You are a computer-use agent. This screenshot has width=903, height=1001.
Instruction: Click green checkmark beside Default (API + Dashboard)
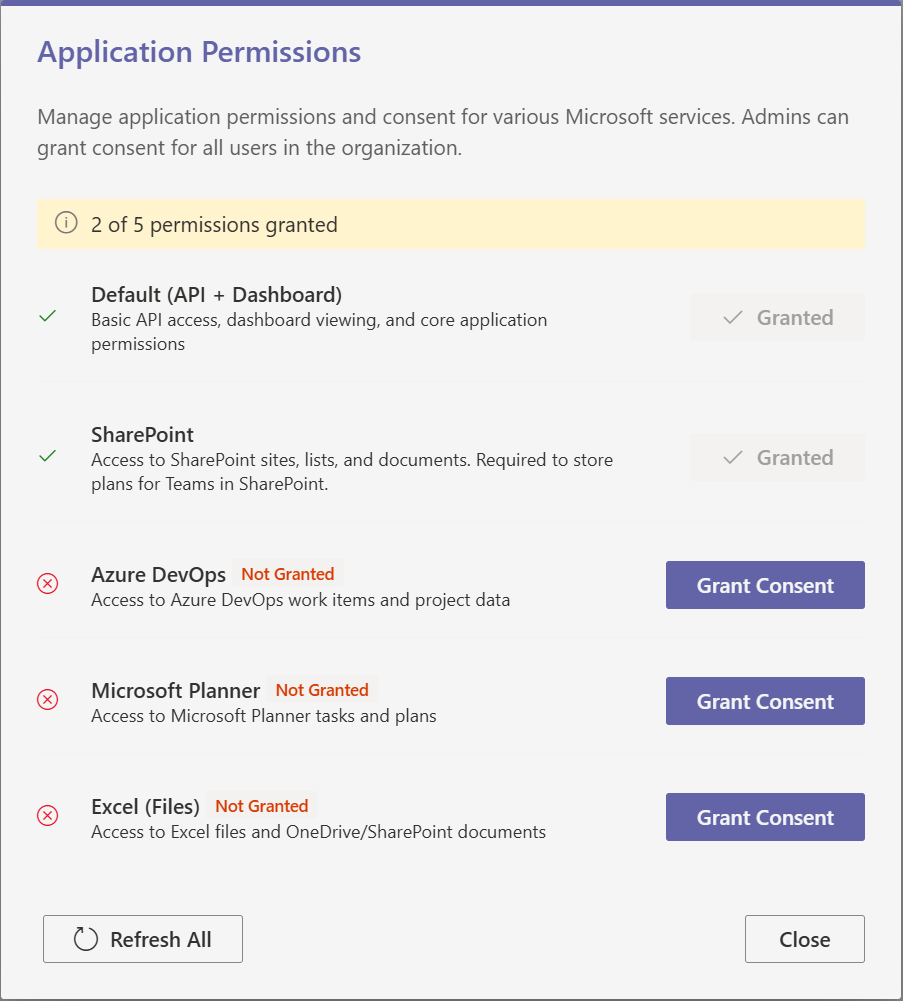[47, 316]
